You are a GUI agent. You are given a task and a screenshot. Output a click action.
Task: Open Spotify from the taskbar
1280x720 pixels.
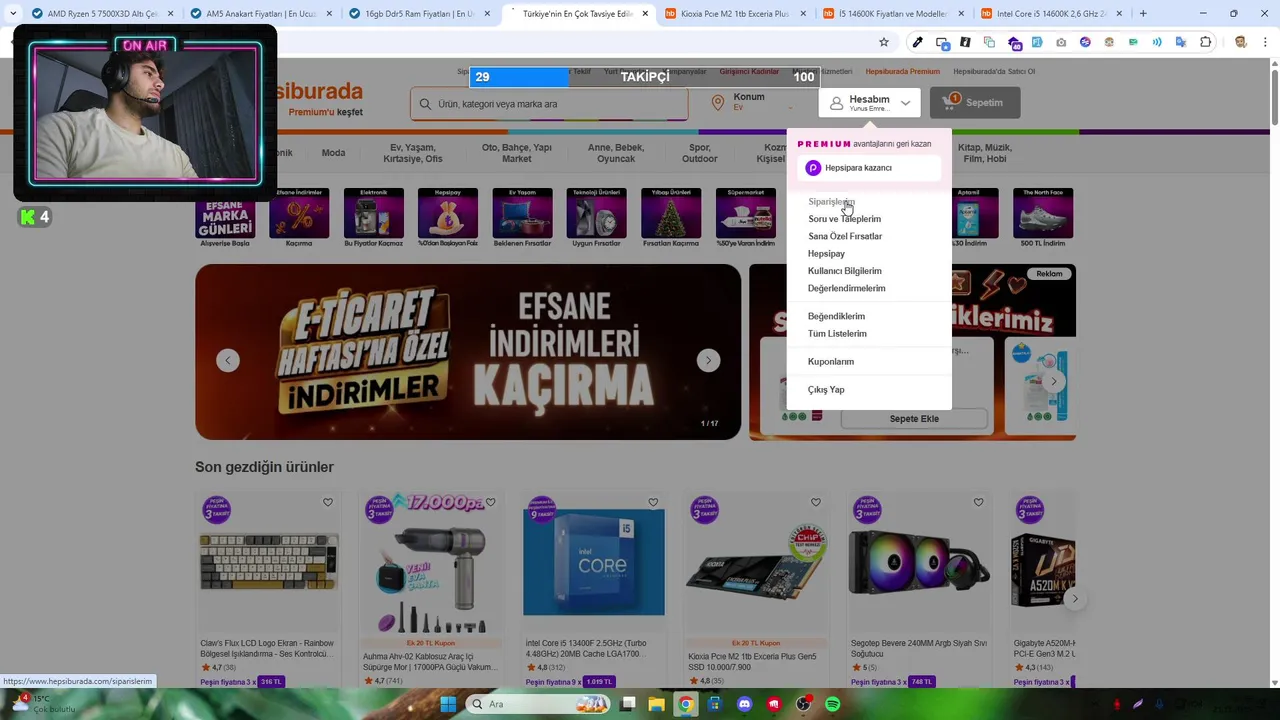[x=832, y=704]
